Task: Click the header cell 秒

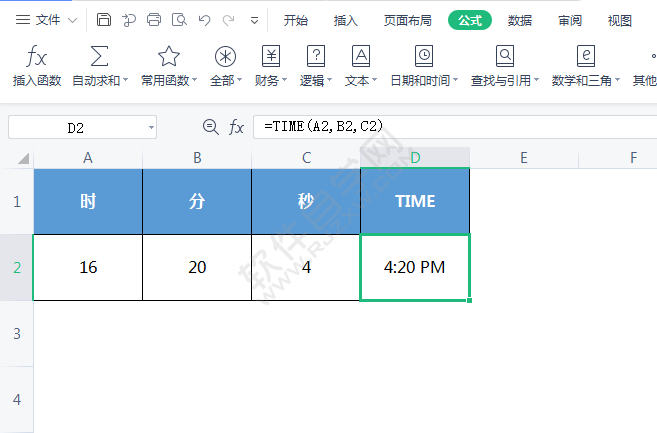Action: tap(306, 202)
